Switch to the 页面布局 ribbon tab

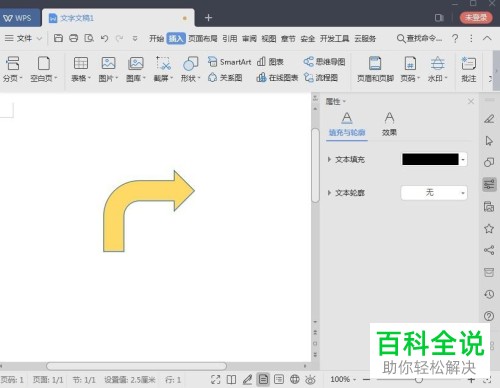[203, 39]
